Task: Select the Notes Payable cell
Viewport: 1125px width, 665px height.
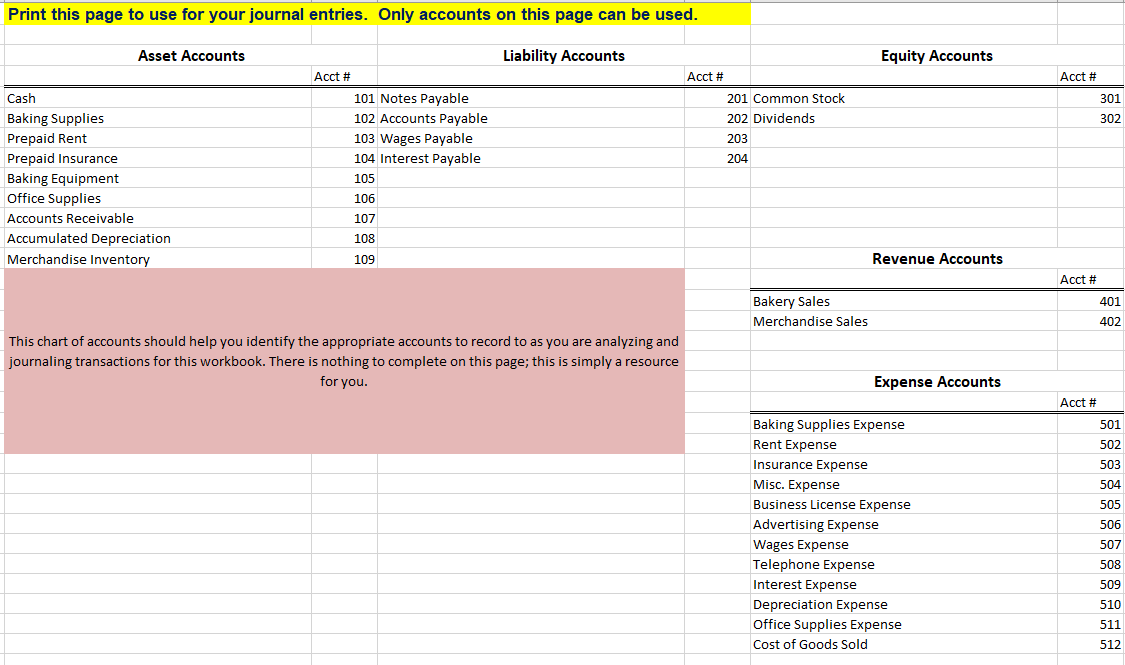Action: (531, 98)
